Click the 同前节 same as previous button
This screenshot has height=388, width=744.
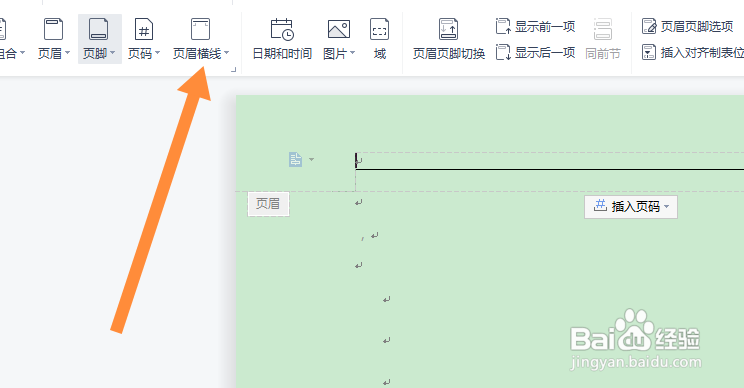[603, 40]
